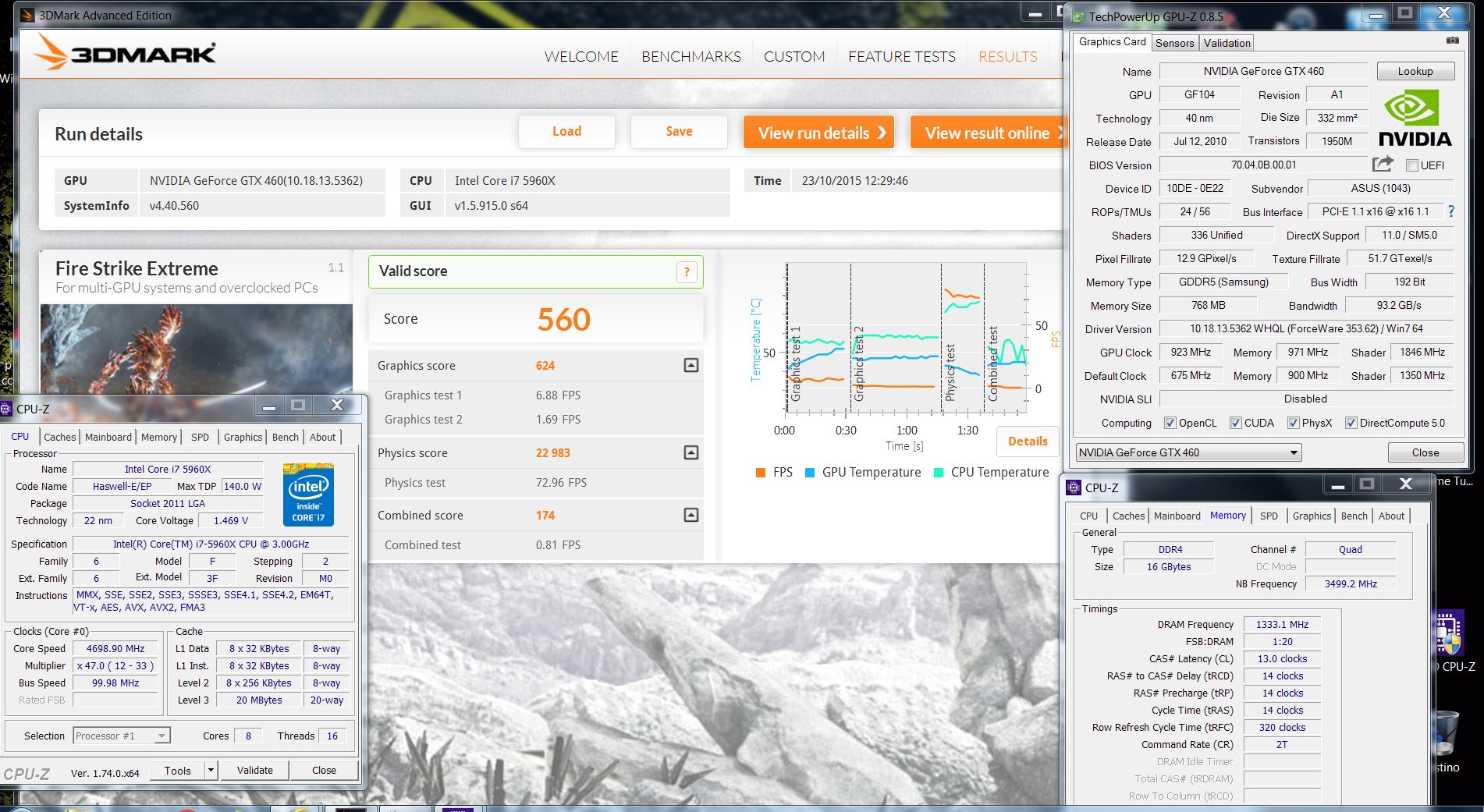This screenshot has height=812, width=1484.
Task: Switch to SPD tab in left CPU-Z window
Action: (201, 437)
